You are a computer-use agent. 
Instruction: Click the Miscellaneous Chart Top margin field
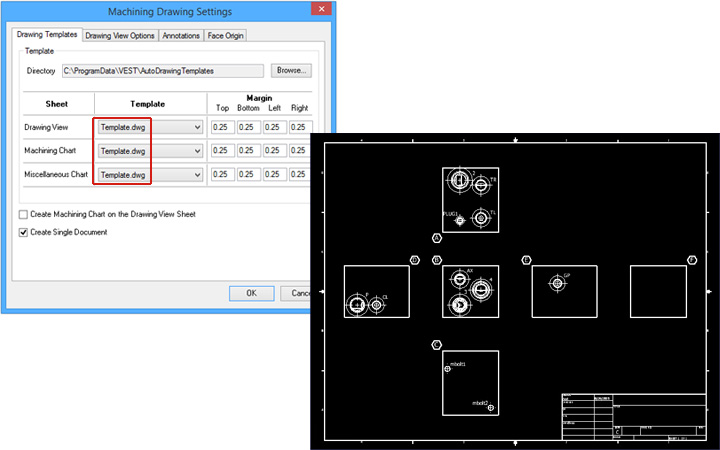[222, 175]
